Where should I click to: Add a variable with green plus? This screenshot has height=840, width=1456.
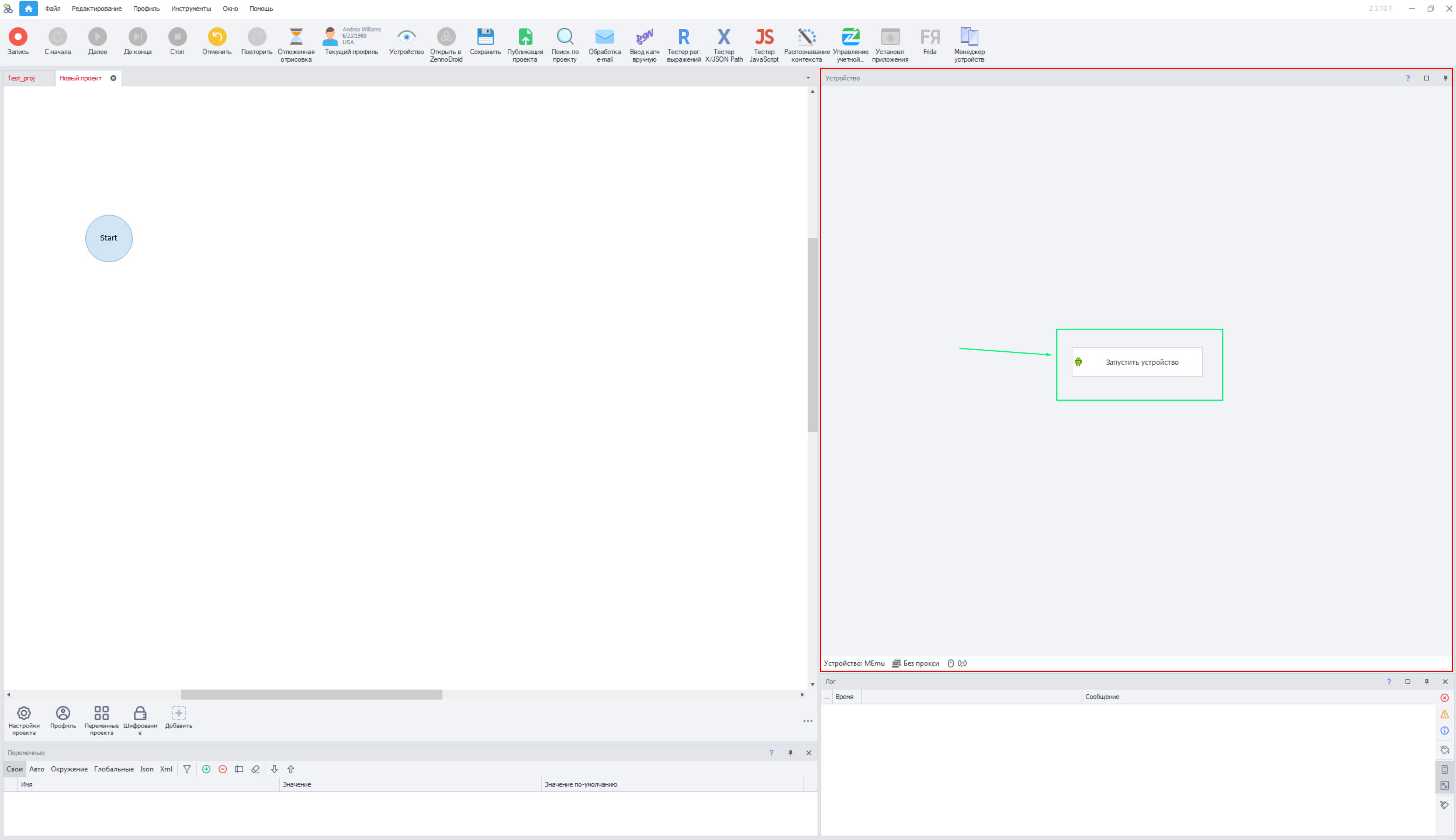click(x=206, y=769)
